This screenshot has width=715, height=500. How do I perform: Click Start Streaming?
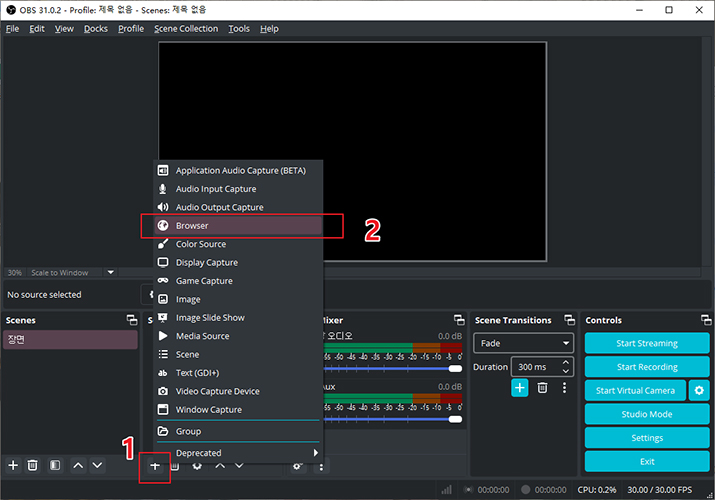point(647,343)
